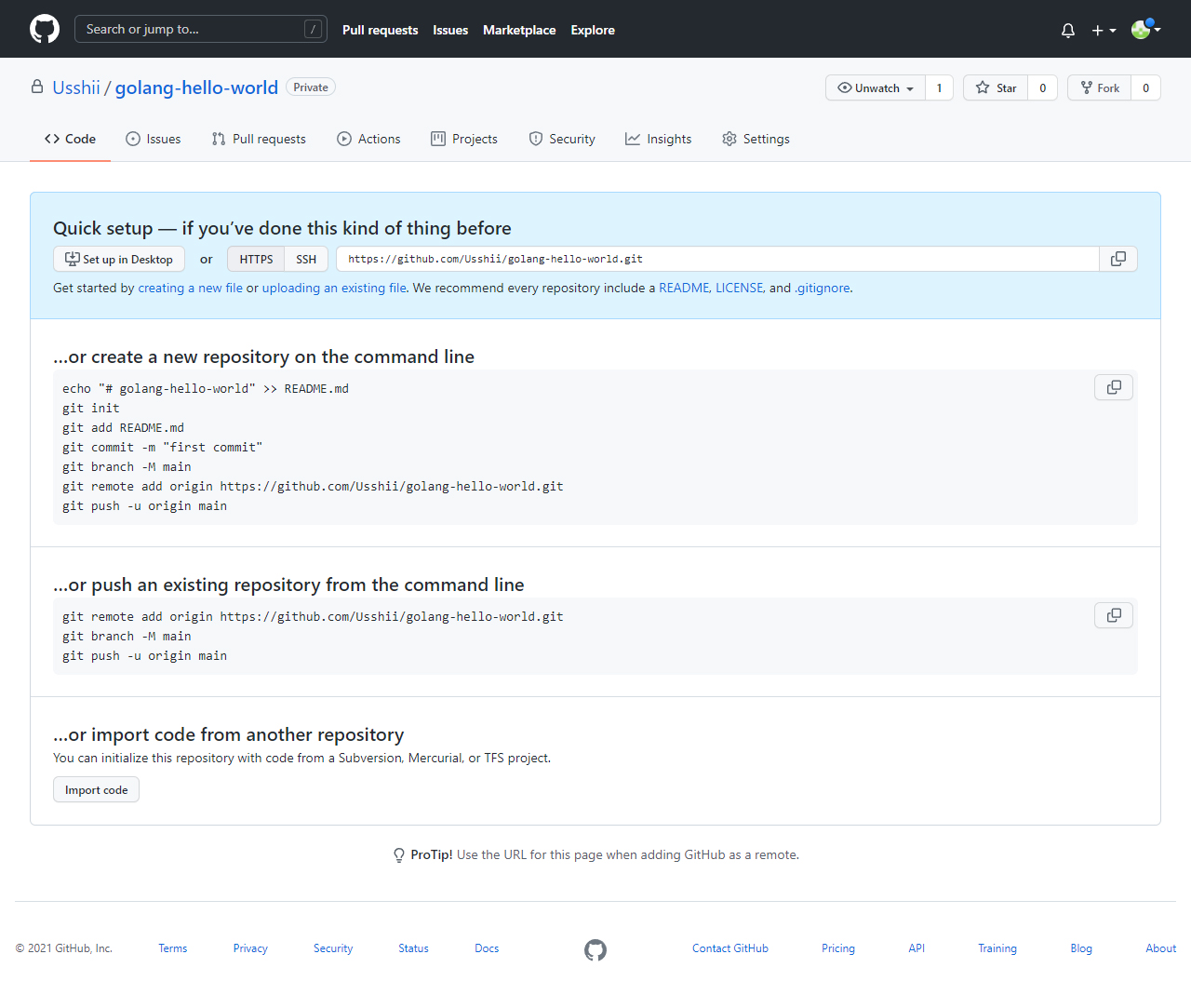
Task: Fork the repository
Action: tap(1100, 87)
